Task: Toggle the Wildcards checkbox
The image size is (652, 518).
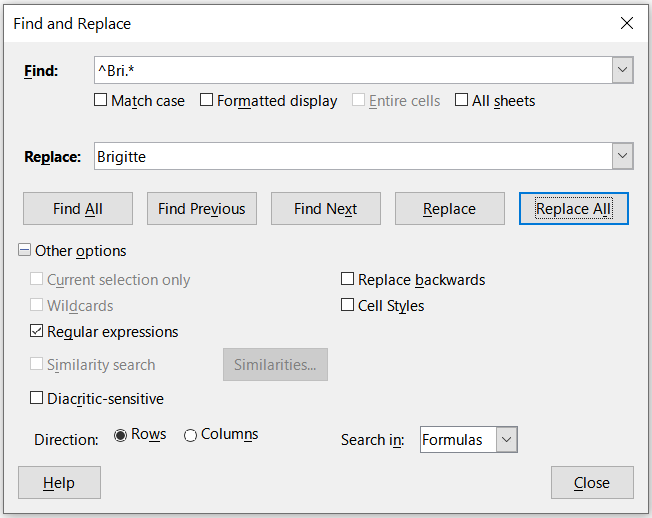Action: (36, 305)
